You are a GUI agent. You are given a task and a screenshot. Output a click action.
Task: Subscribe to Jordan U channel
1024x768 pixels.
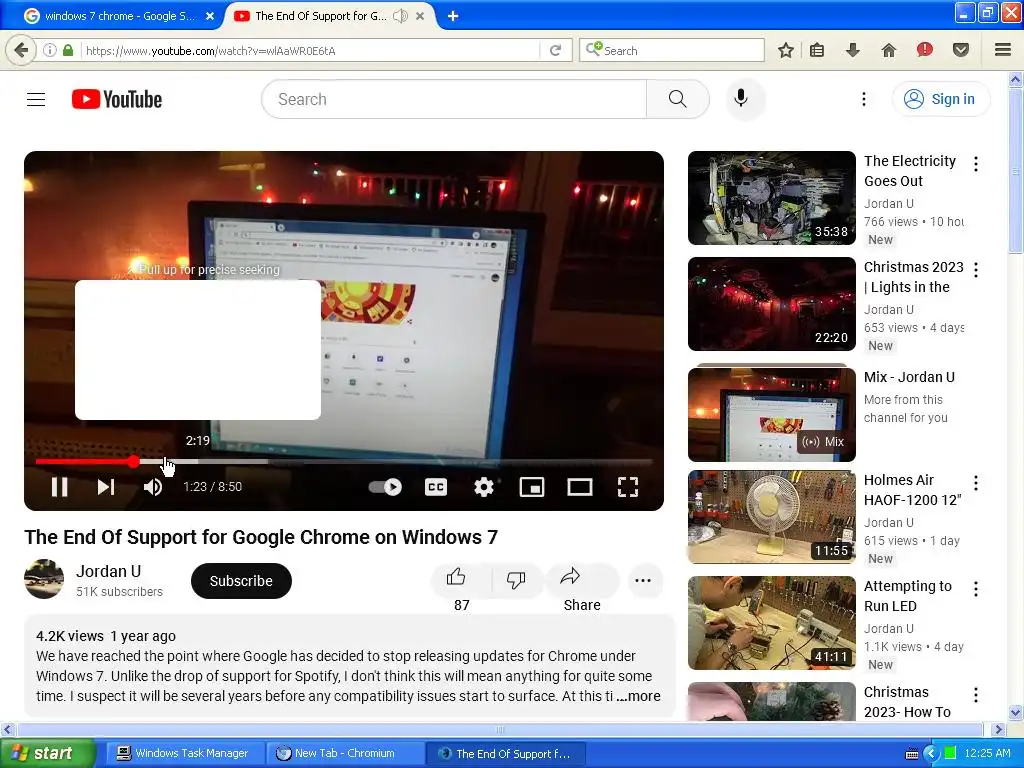click(x=241, y=581)
